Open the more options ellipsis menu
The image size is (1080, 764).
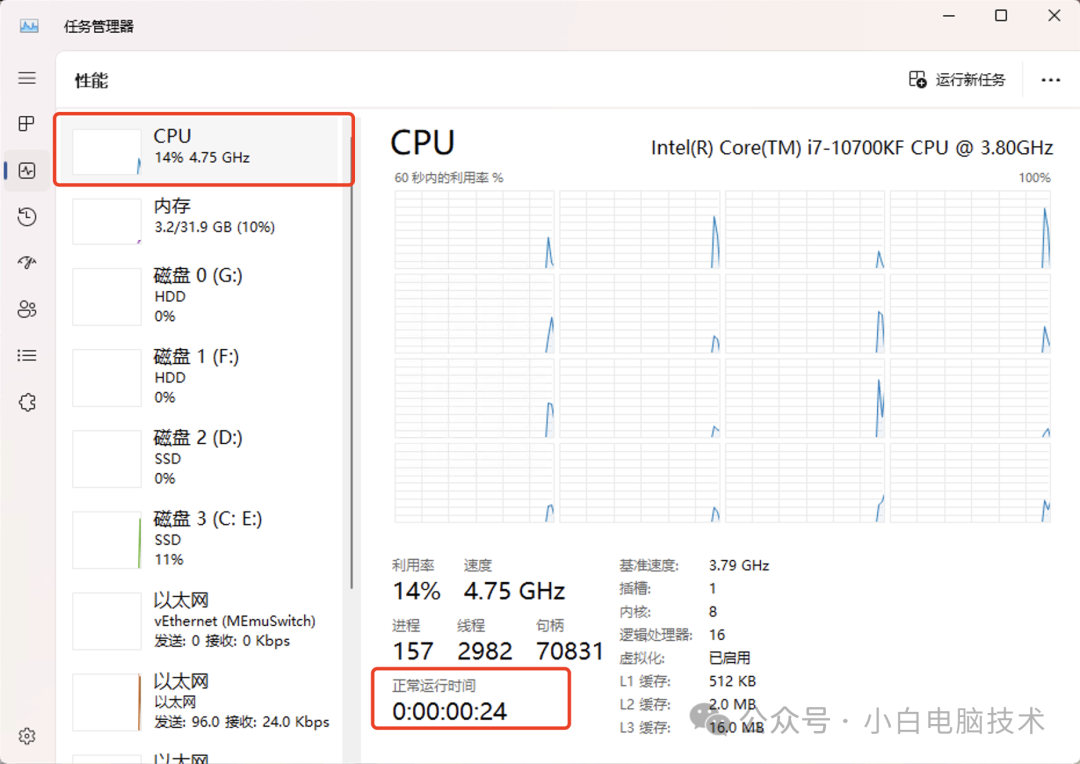[x=1050, y=80]
